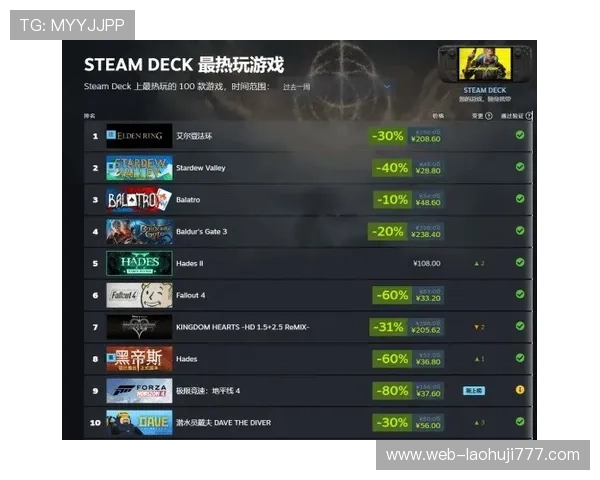Sort by the 排名 column header
The width and height of the screenshot is (600, 480).
tap(90, 116)
